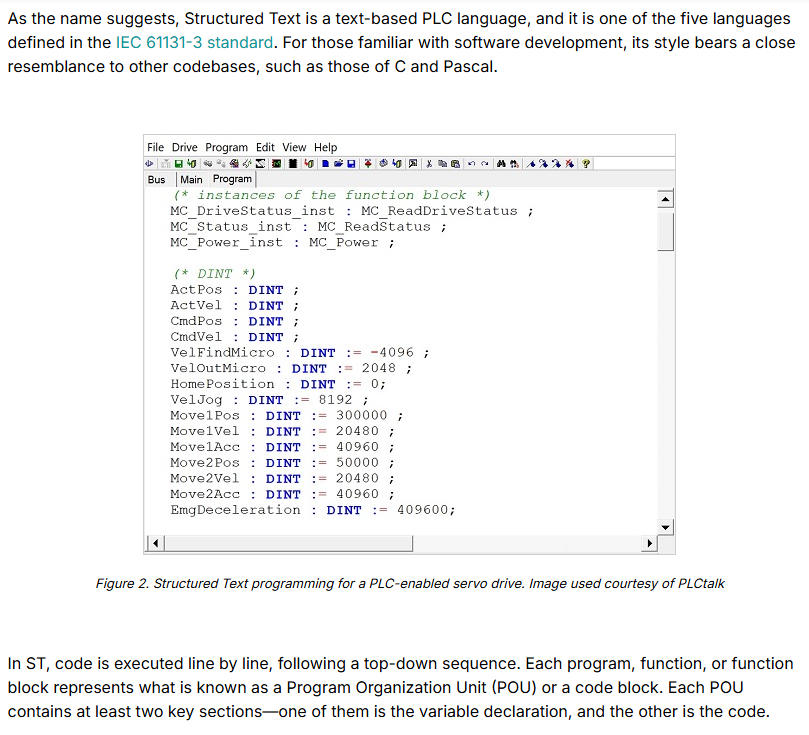Viewport: 809px width, 735px height.
Task: Click the Undo arrow icon
Action: 471,164
